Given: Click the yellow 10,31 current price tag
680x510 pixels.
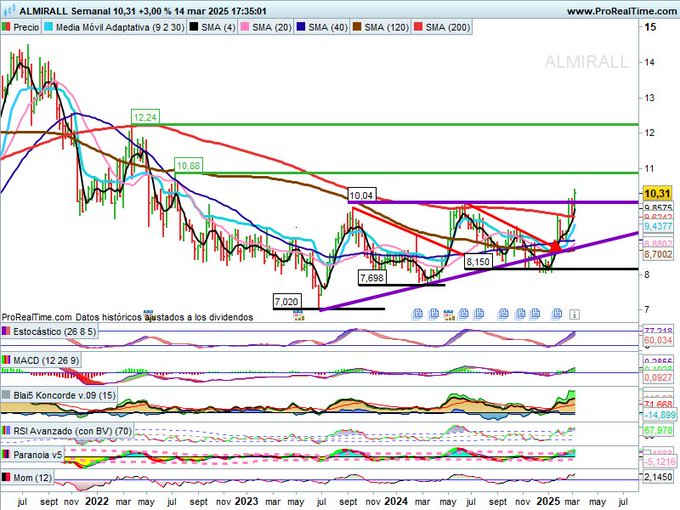Looking at the screenshot, I should [657, 193].
